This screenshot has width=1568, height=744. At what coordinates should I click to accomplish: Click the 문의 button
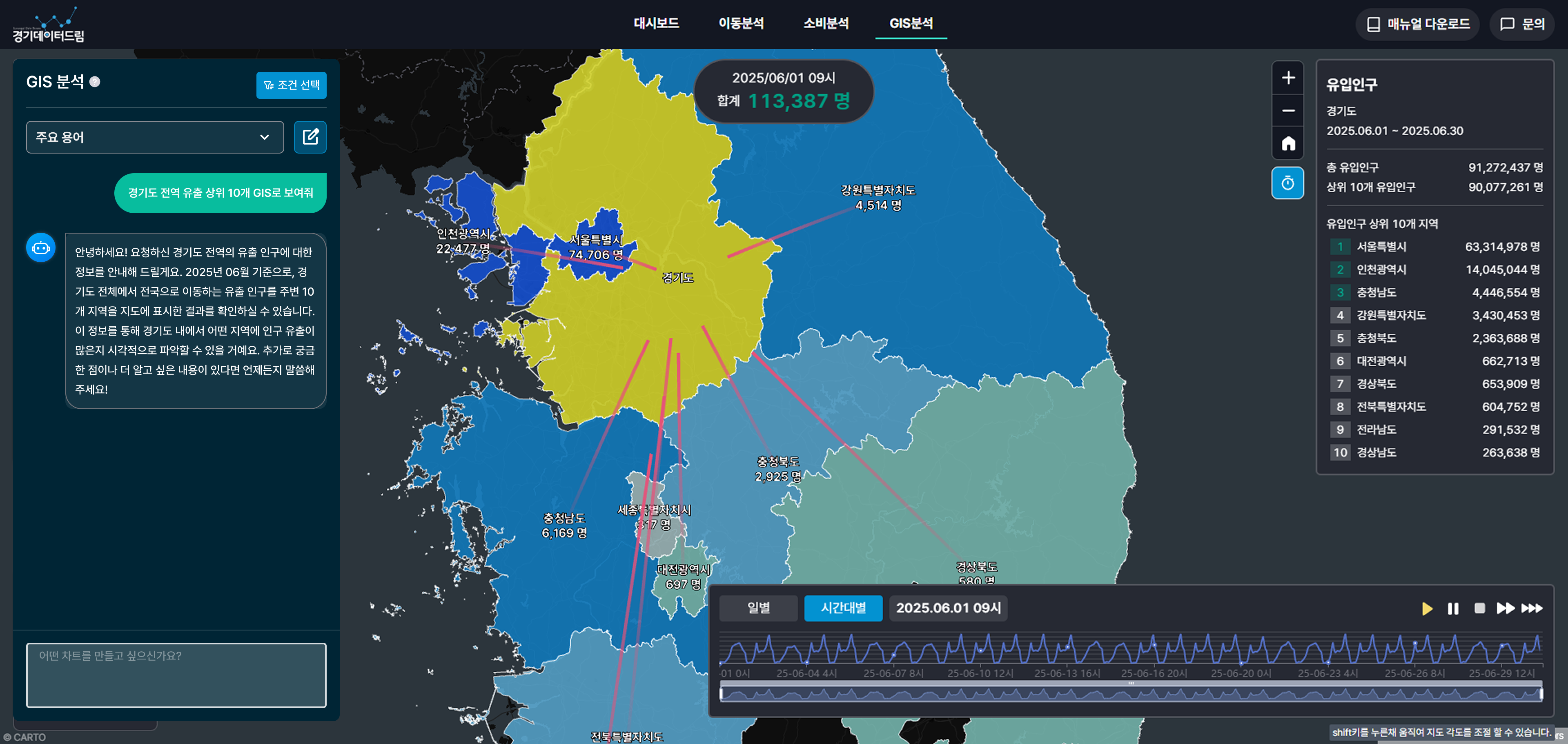tap(1522, 25)
